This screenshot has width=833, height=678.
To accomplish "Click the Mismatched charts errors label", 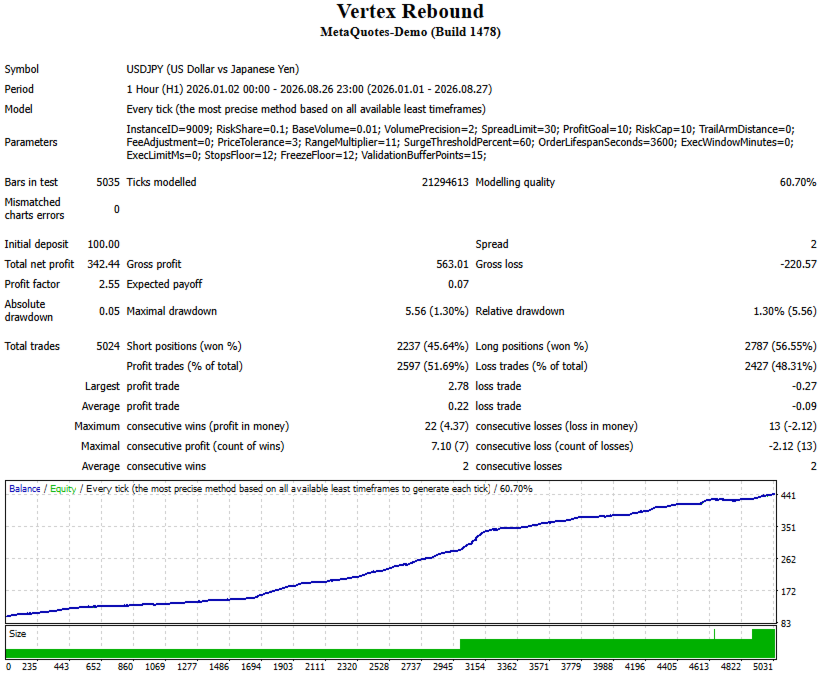I will click(35, 209).
